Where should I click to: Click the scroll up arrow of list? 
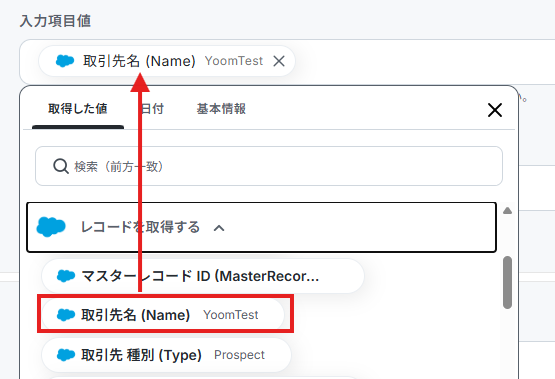(508, 211)
